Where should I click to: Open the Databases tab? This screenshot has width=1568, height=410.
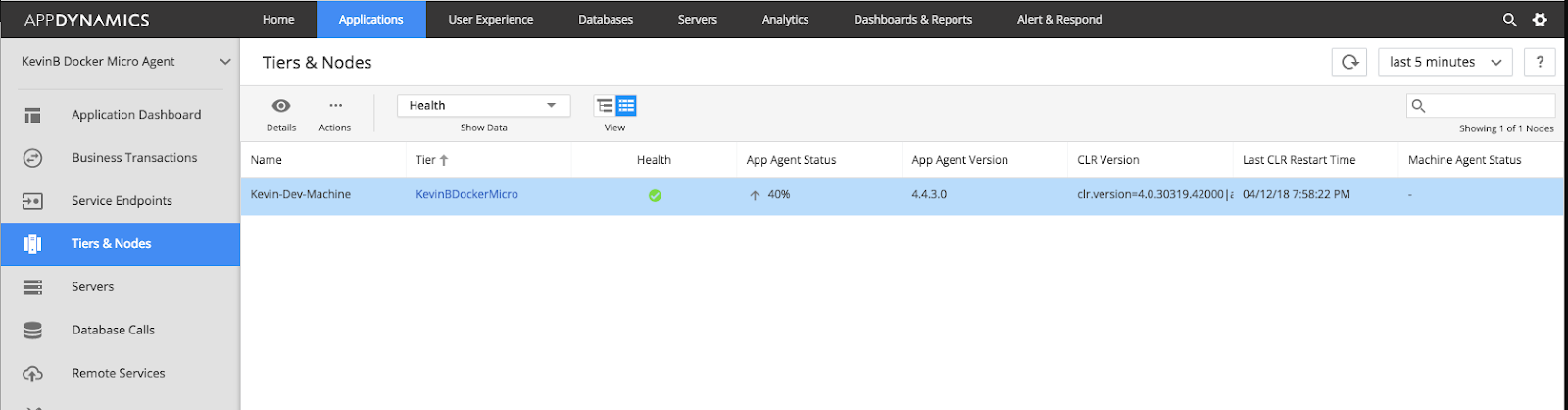[606, 20]
